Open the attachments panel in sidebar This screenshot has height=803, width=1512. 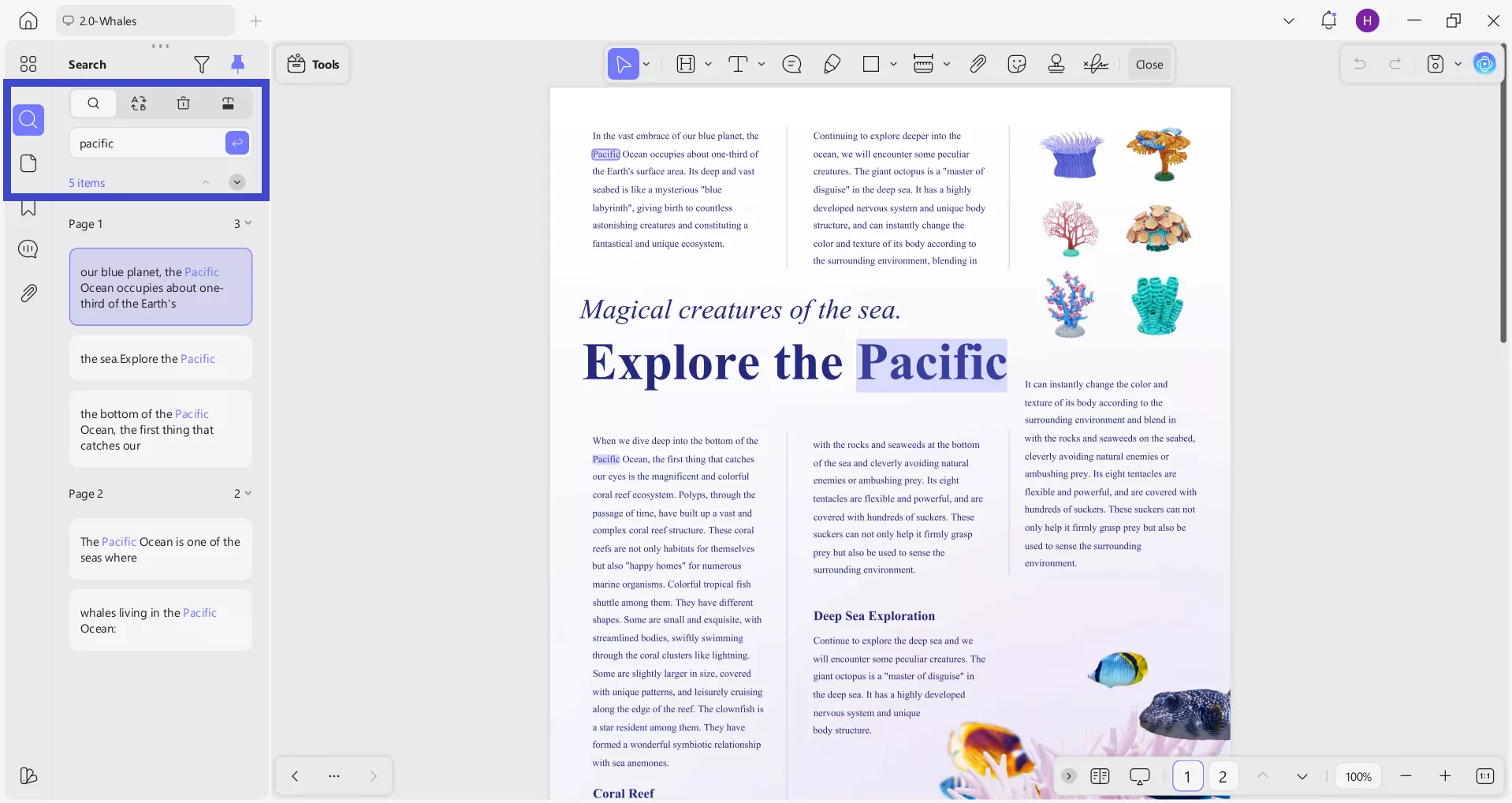28,293
